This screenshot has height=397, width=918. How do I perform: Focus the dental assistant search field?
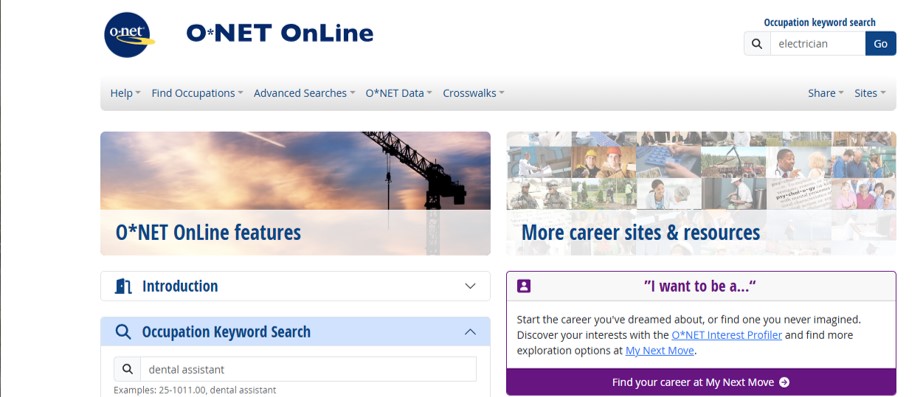pos(308,369)
